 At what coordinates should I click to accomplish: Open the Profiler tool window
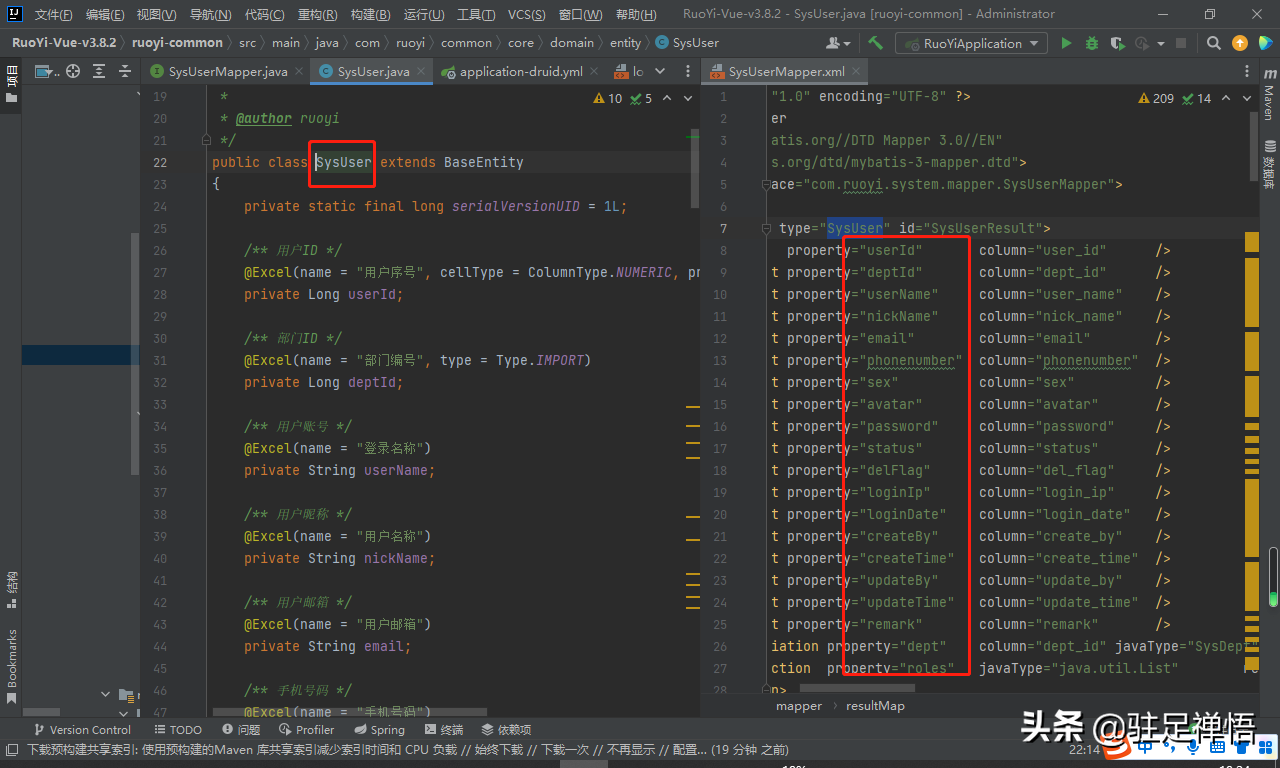tap(306, 730)
